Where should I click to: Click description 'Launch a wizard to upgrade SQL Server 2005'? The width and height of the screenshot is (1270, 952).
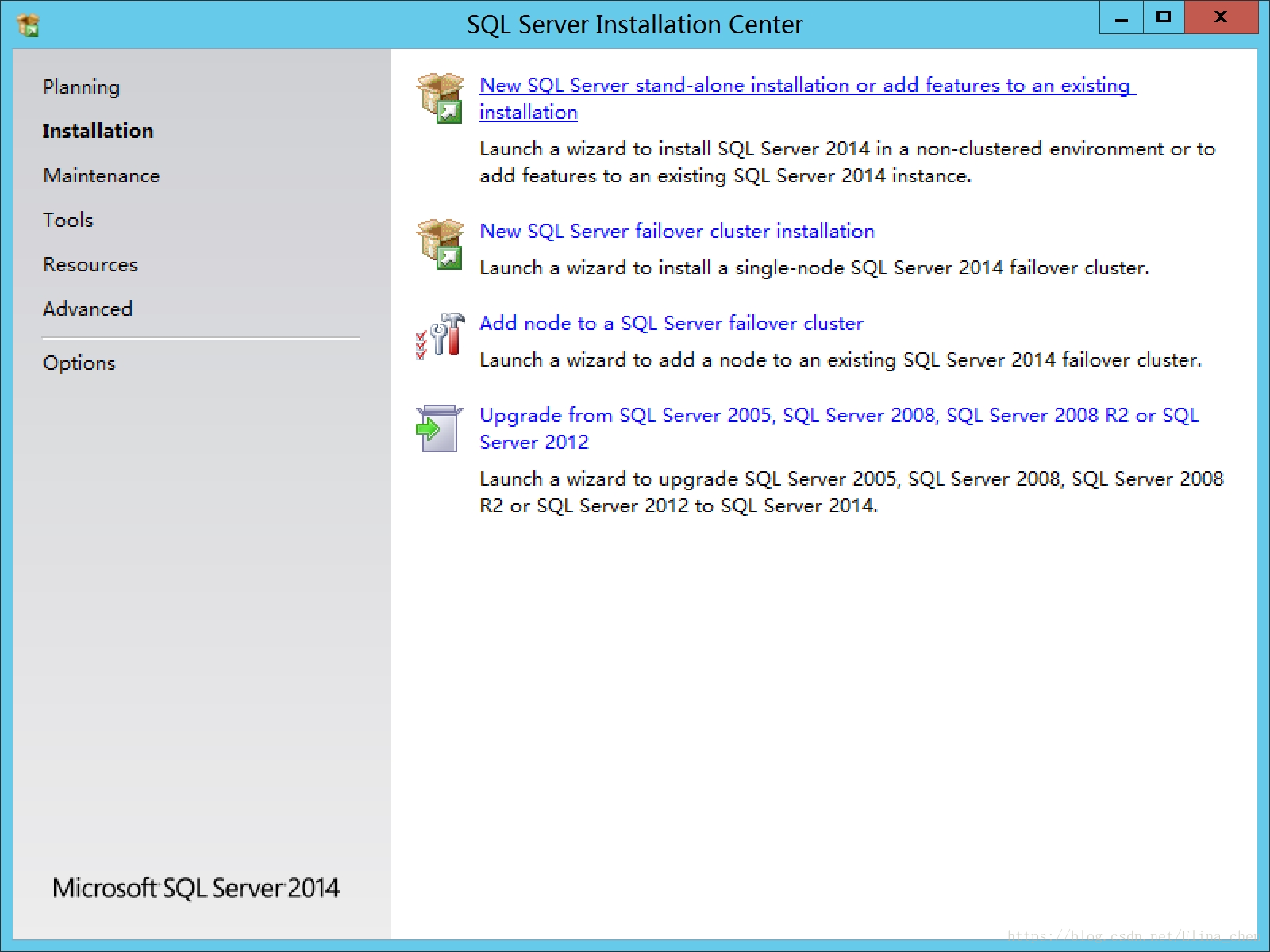coord(852,492)
